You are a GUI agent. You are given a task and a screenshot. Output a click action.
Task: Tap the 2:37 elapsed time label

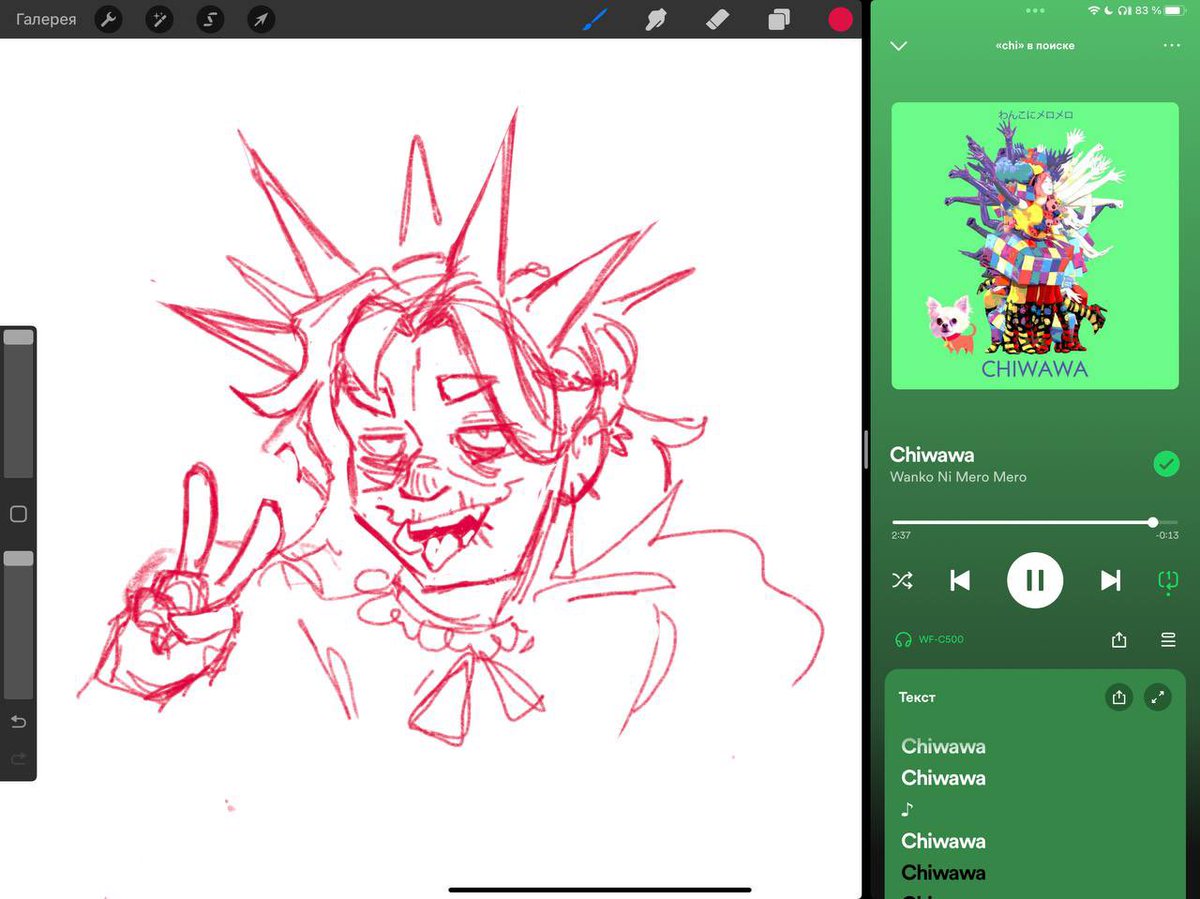pos(900,535)
